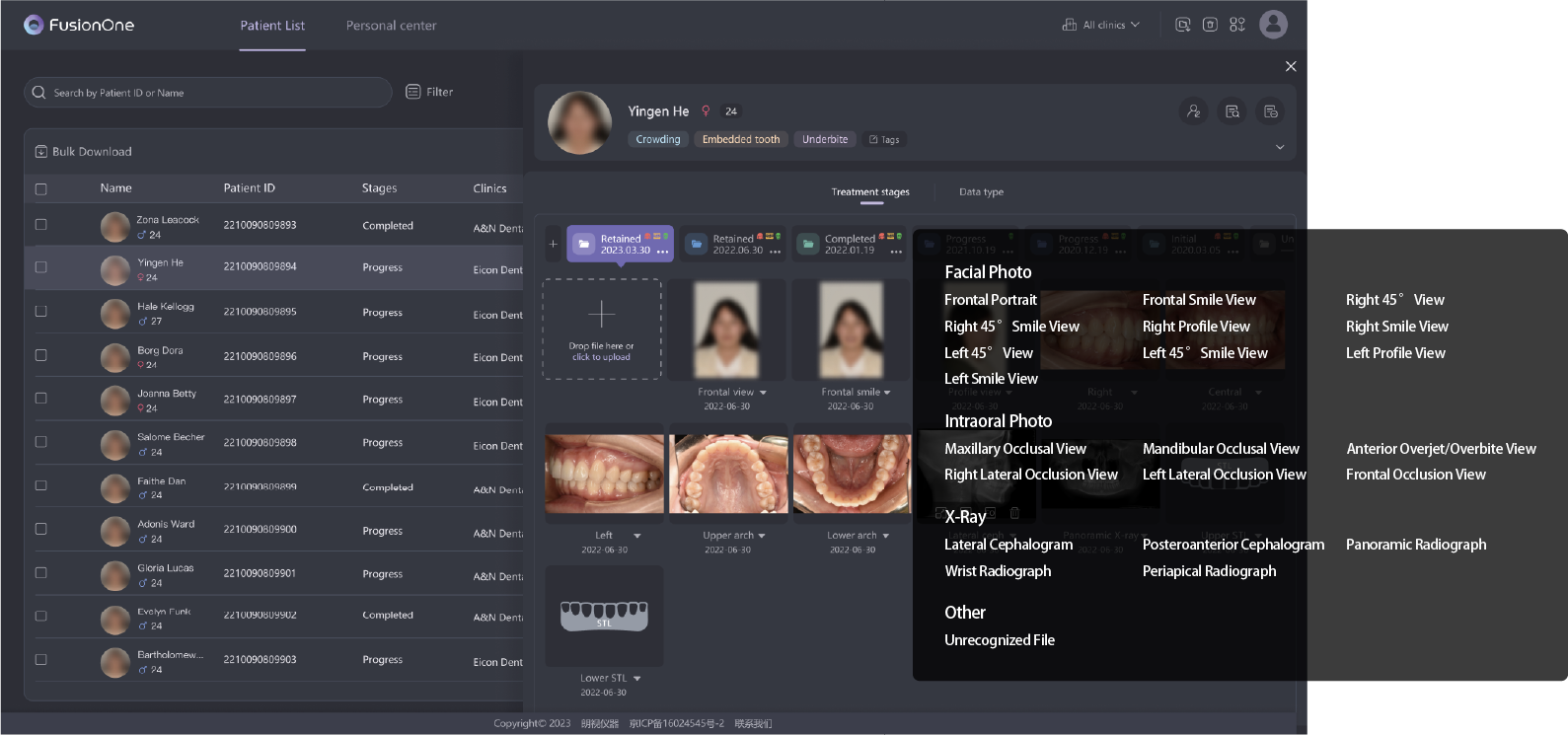1568x735 pixels.
Task: Check the box for Borg Dora
Action: [41, 355]
